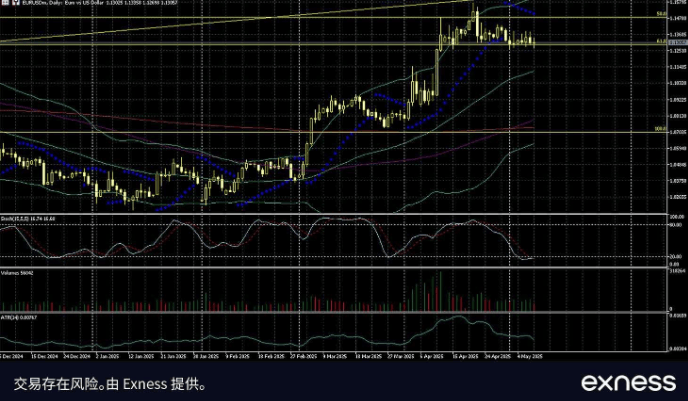Click the ATR(14) indicator label

click(19, 317)
